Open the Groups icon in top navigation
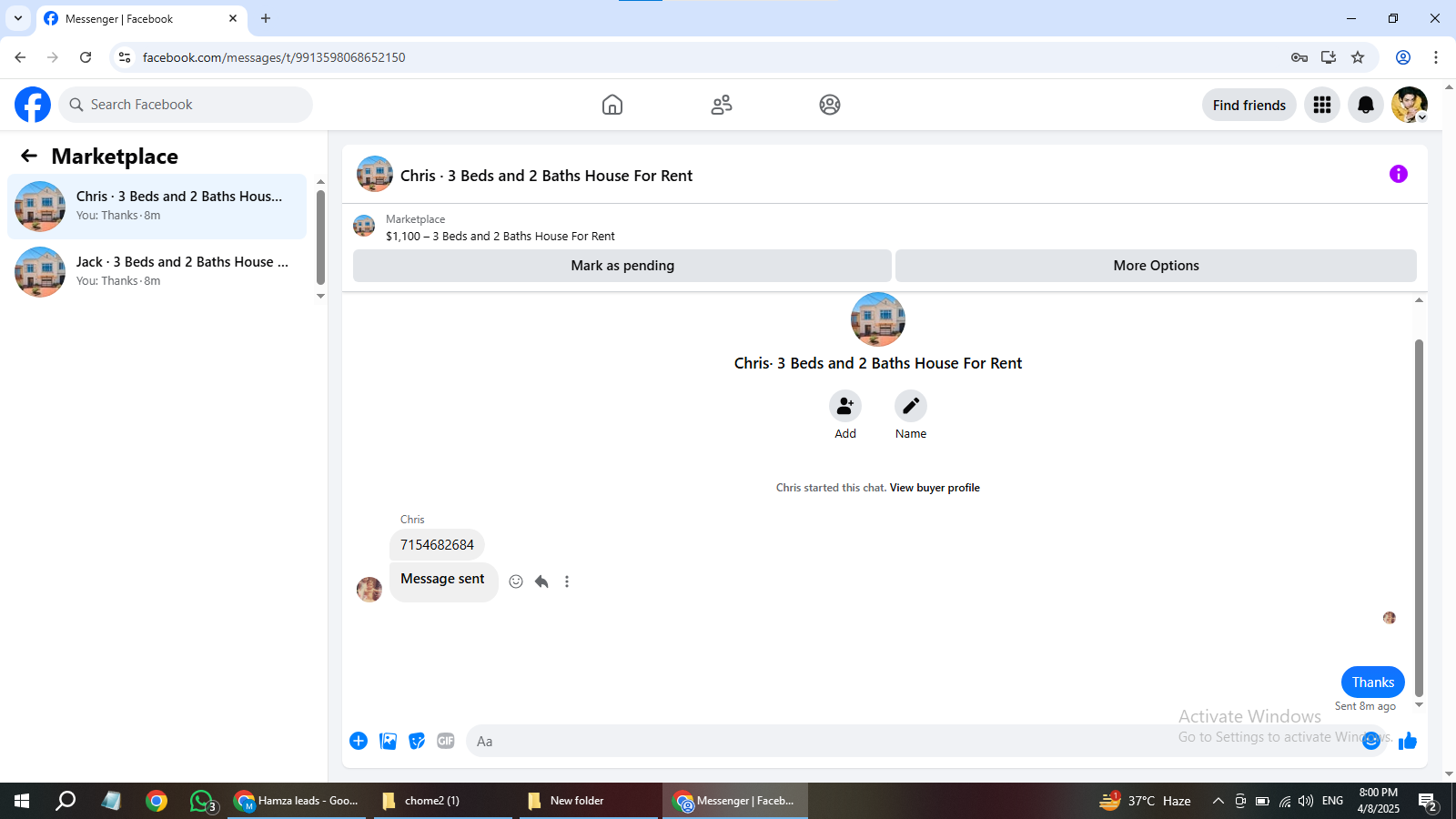This screenshot has height=819, width=1456. tap(830, 105)
